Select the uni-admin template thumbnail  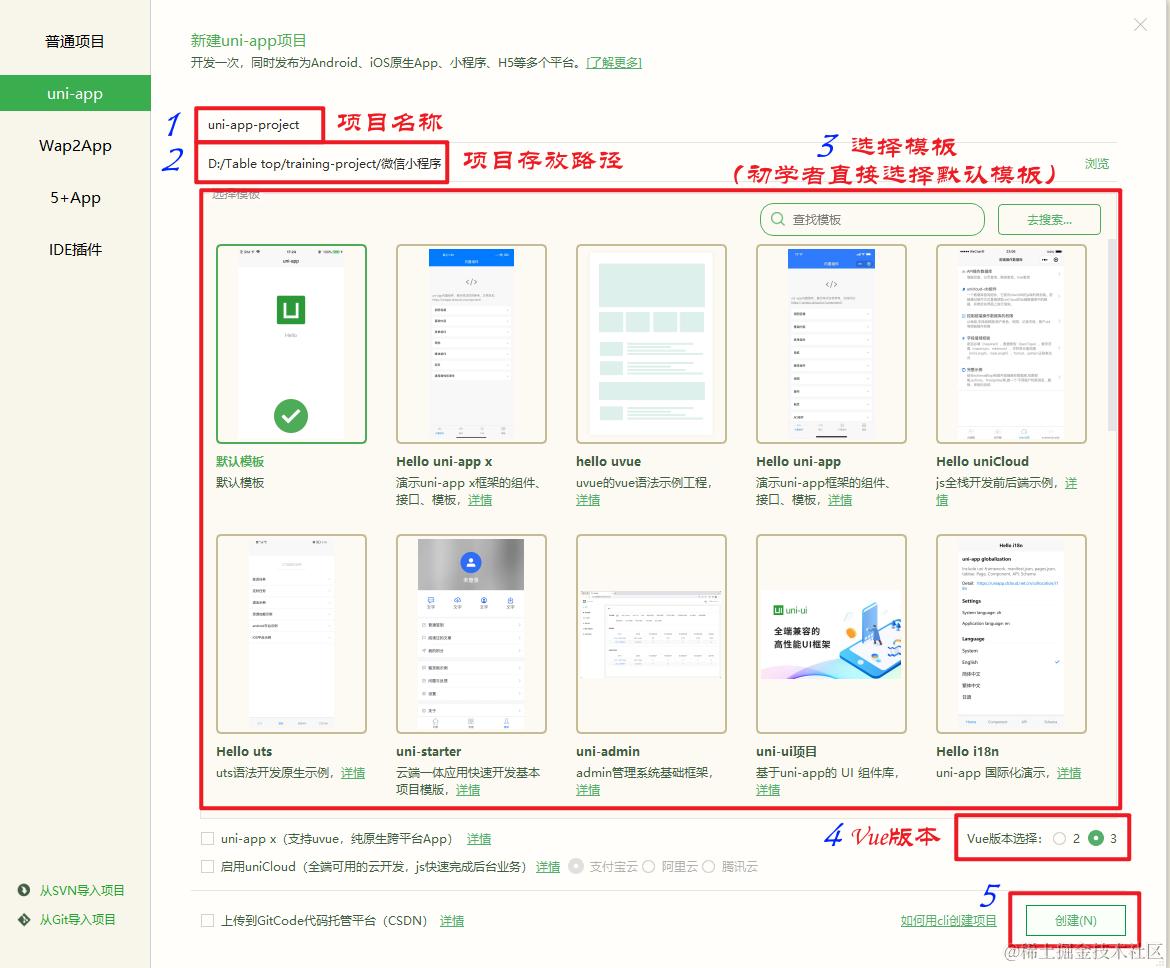[x=651, y=634]
